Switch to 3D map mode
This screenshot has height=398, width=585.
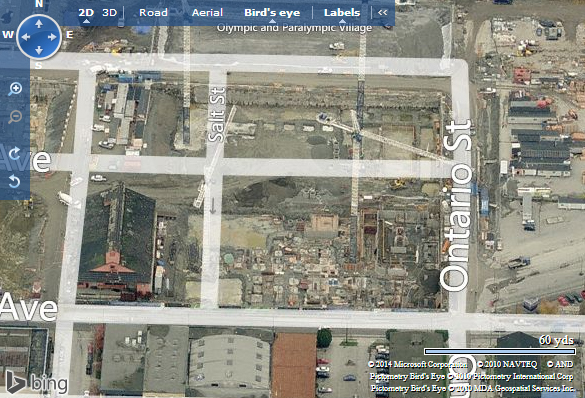click(x=110, y=13)
